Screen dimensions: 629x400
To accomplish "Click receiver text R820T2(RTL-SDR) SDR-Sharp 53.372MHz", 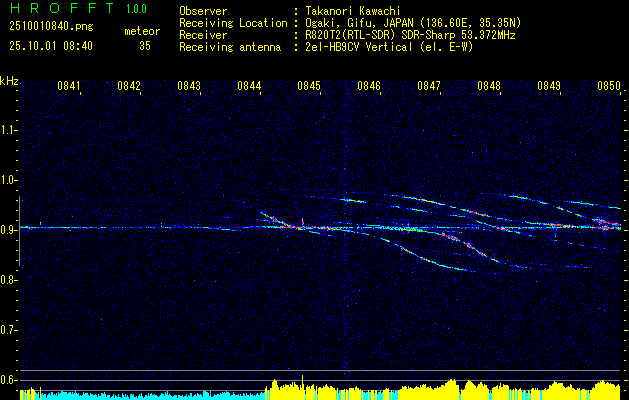I will (410, 35).
